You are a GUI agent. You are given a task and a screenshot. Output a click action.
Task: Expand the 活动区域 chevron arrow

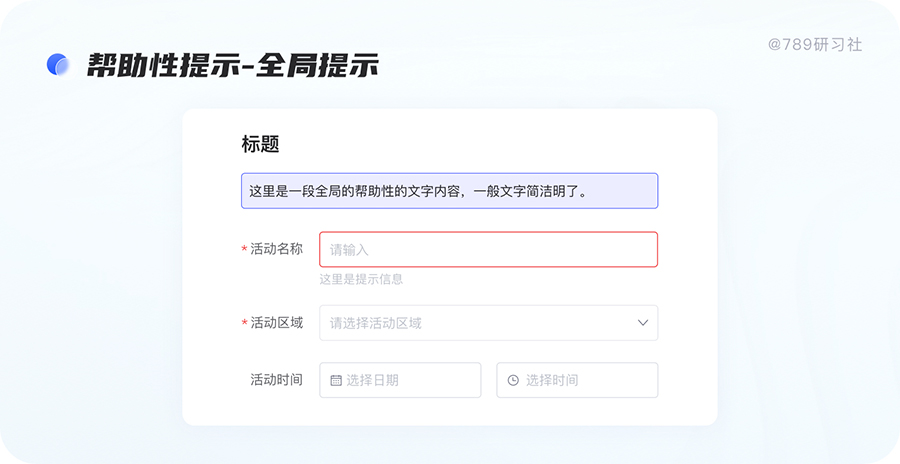(x=643, y=323)
